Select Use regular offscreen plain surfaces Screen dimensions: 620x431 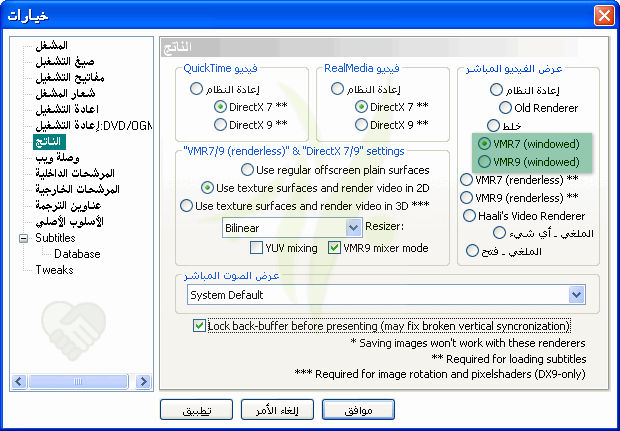pyautogui.click(x=248, y=170)
